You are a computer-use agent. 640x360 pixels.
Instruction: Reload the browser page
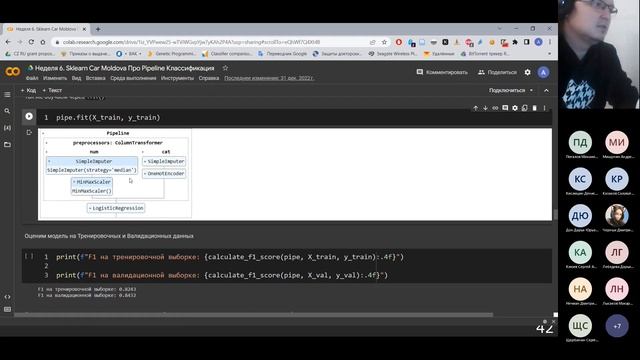pyautogui.click(x=31, y=42)
